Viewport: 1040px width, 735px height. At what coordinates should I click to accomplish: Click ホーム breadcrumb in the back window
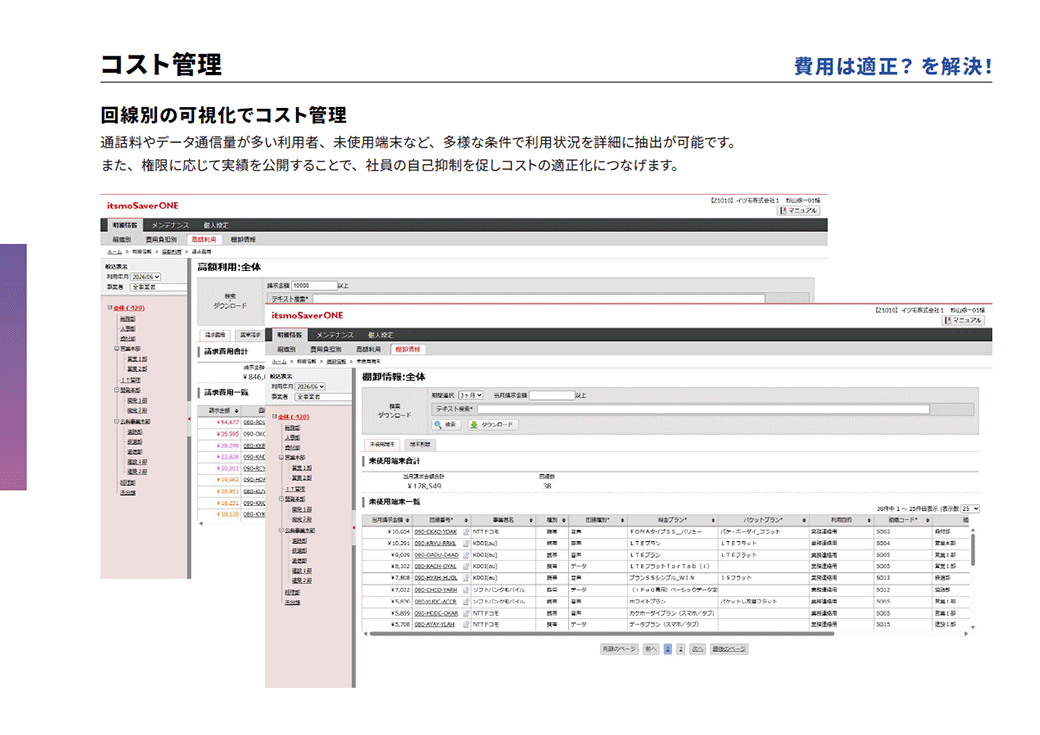(115, 252)
